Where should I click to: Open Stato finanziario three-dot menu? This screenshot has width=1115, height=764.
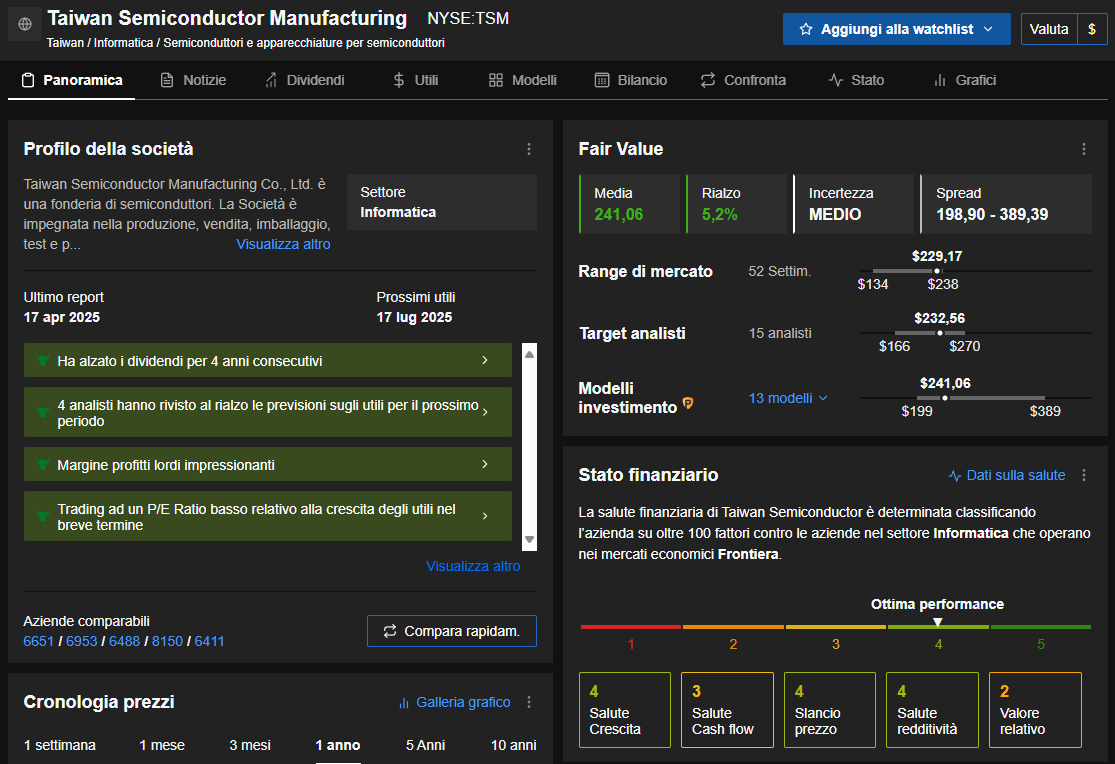(x=1084, y=475)
